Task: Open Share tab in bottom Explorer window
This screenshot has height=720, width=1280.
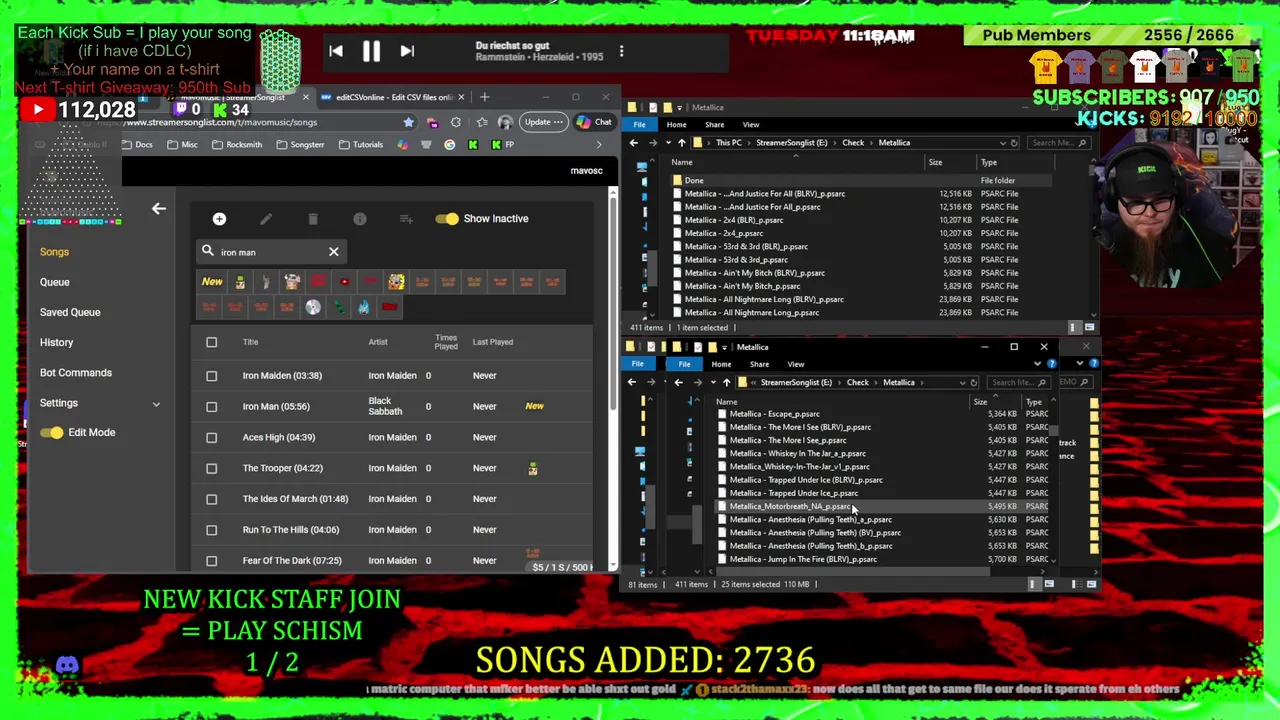Action: [x=759, y=364]
